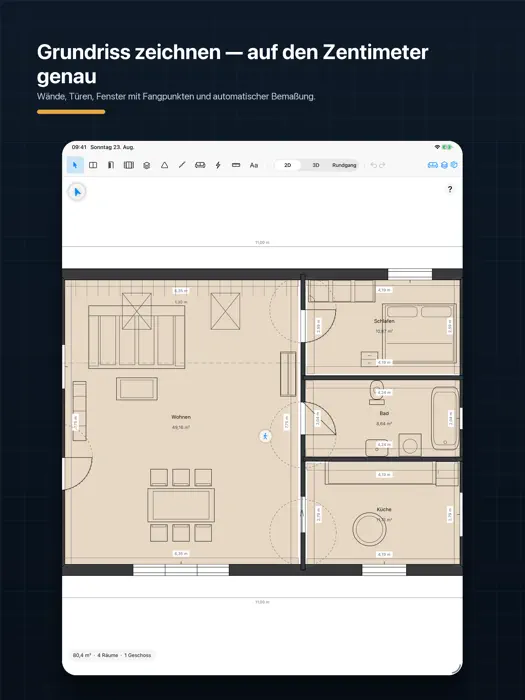Select the pointer tool in toolbar
Screen dimensions: 525x700
[x=75, y=165]
